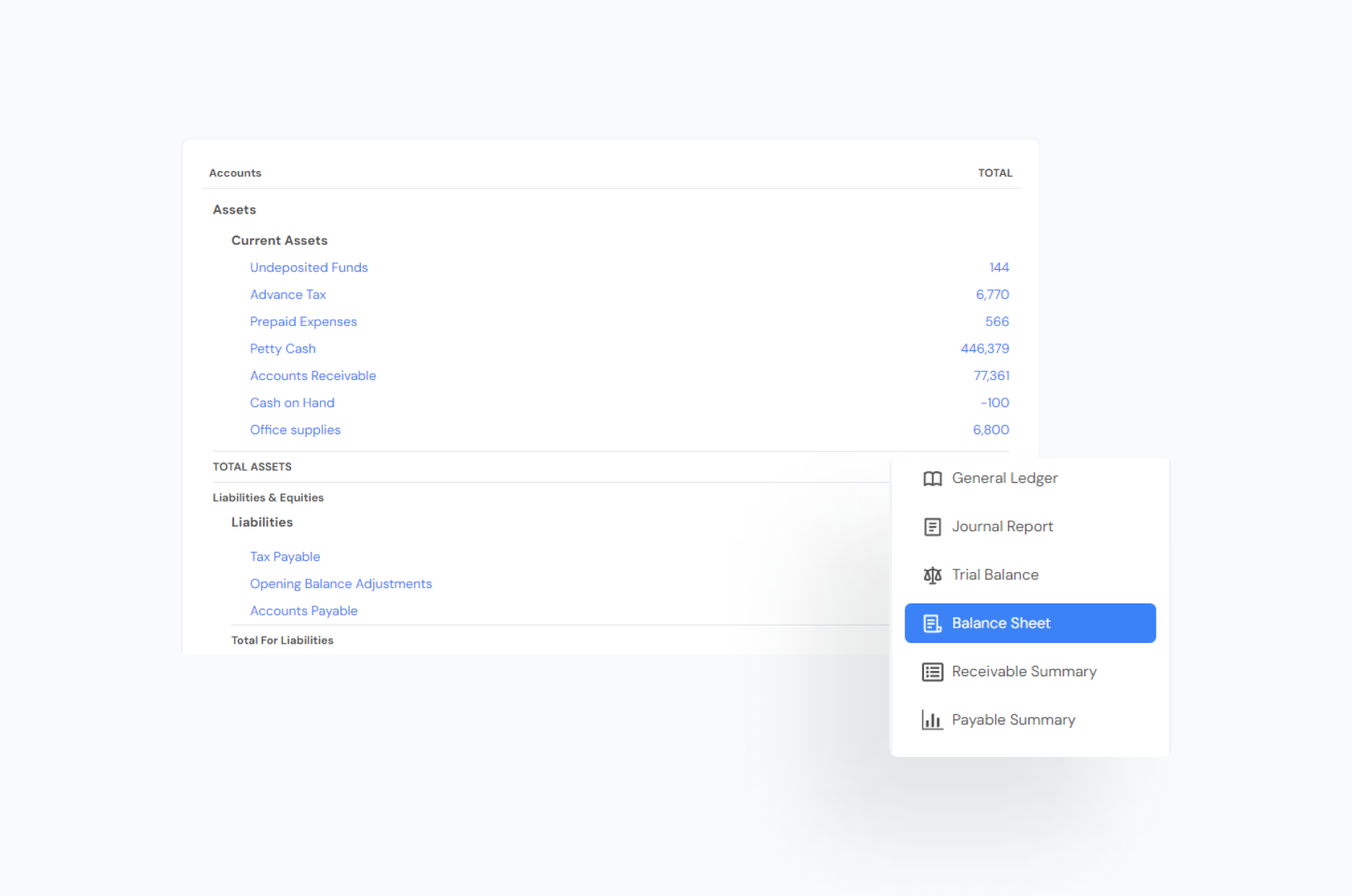Open the Undeposited Funds account
Screen dimensions: 1352x896
(x=309, y=268)
